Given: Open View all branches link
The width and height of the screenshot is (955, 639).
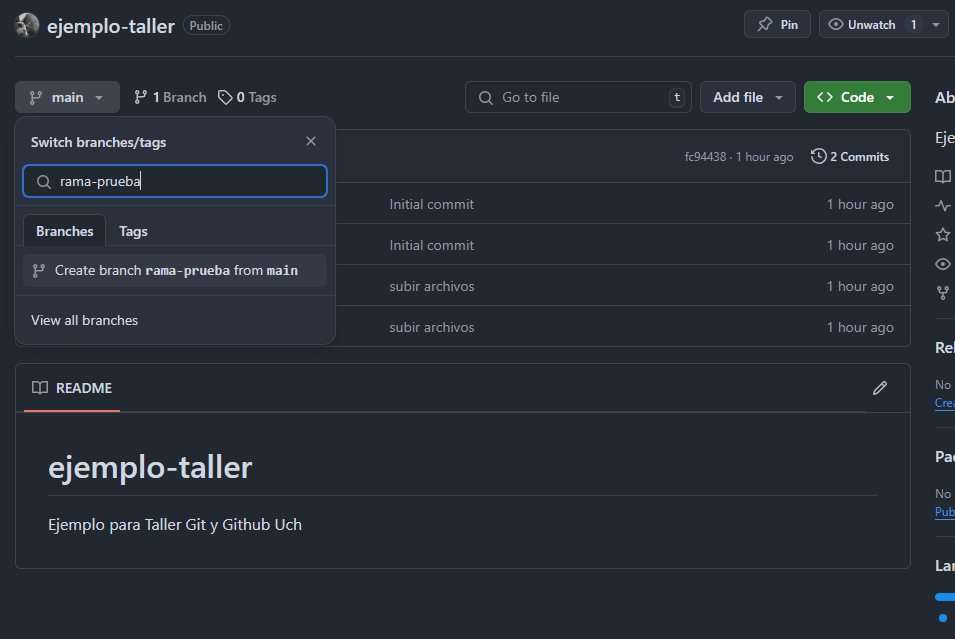Looking at the screenshot, I should click(85, 320).
